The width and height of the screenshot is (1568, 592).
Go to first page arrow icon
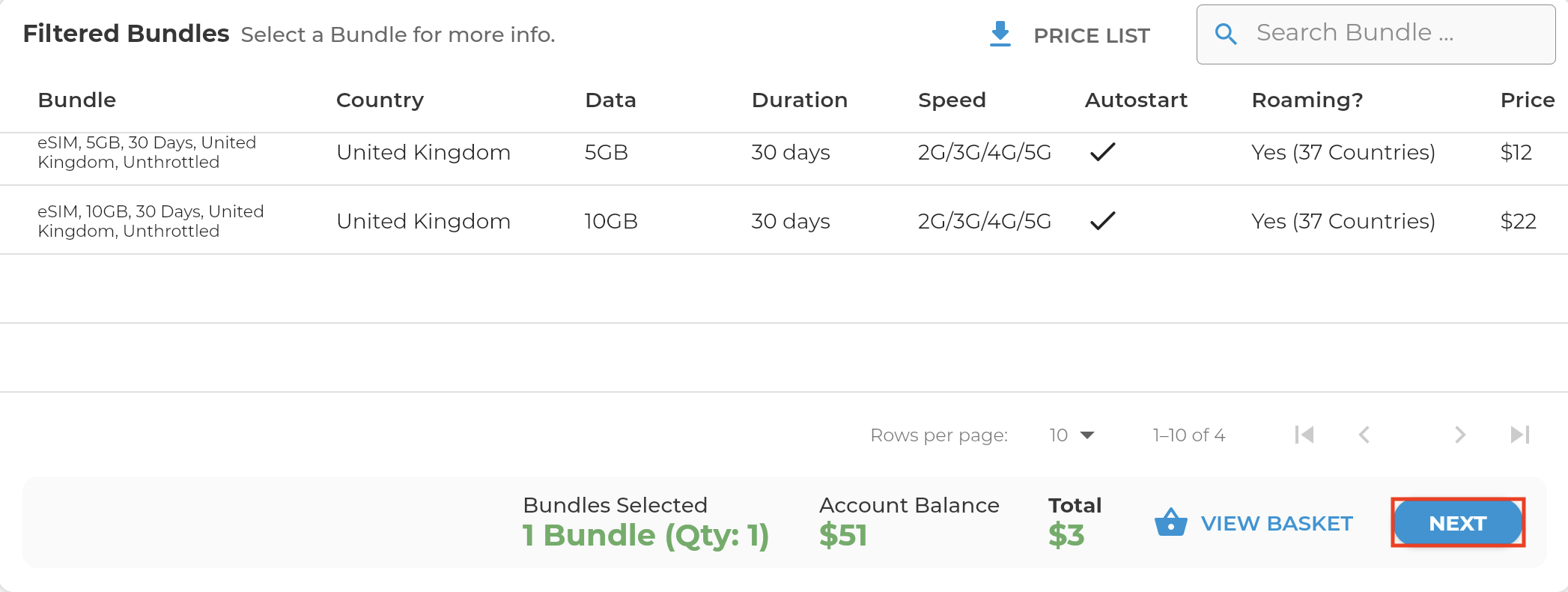pyautogui.click(x=1304, y=435)
